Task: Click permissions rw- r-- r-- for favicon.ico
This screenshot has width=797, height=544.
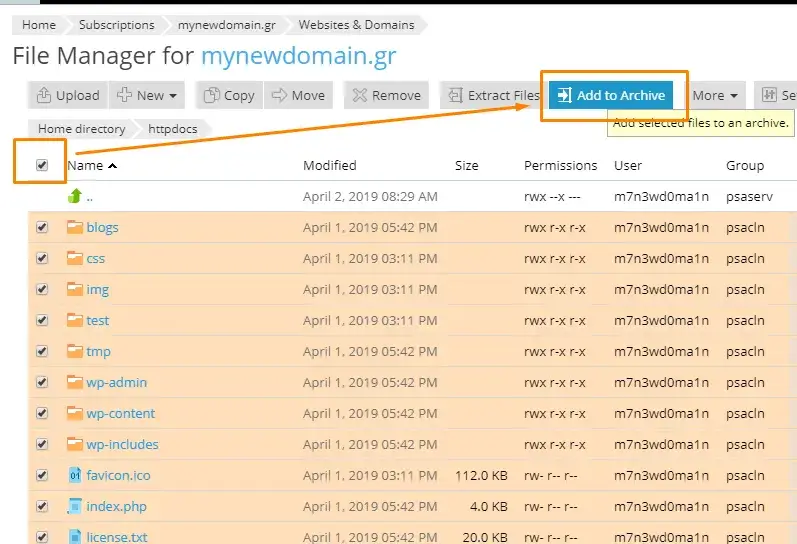Action: [550, 475]
